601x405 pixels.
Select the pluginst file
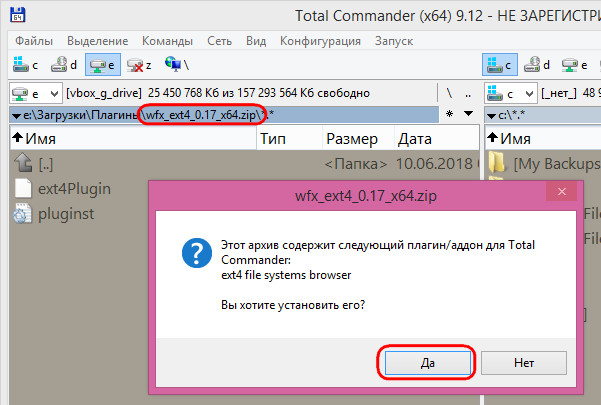point(66,214)
